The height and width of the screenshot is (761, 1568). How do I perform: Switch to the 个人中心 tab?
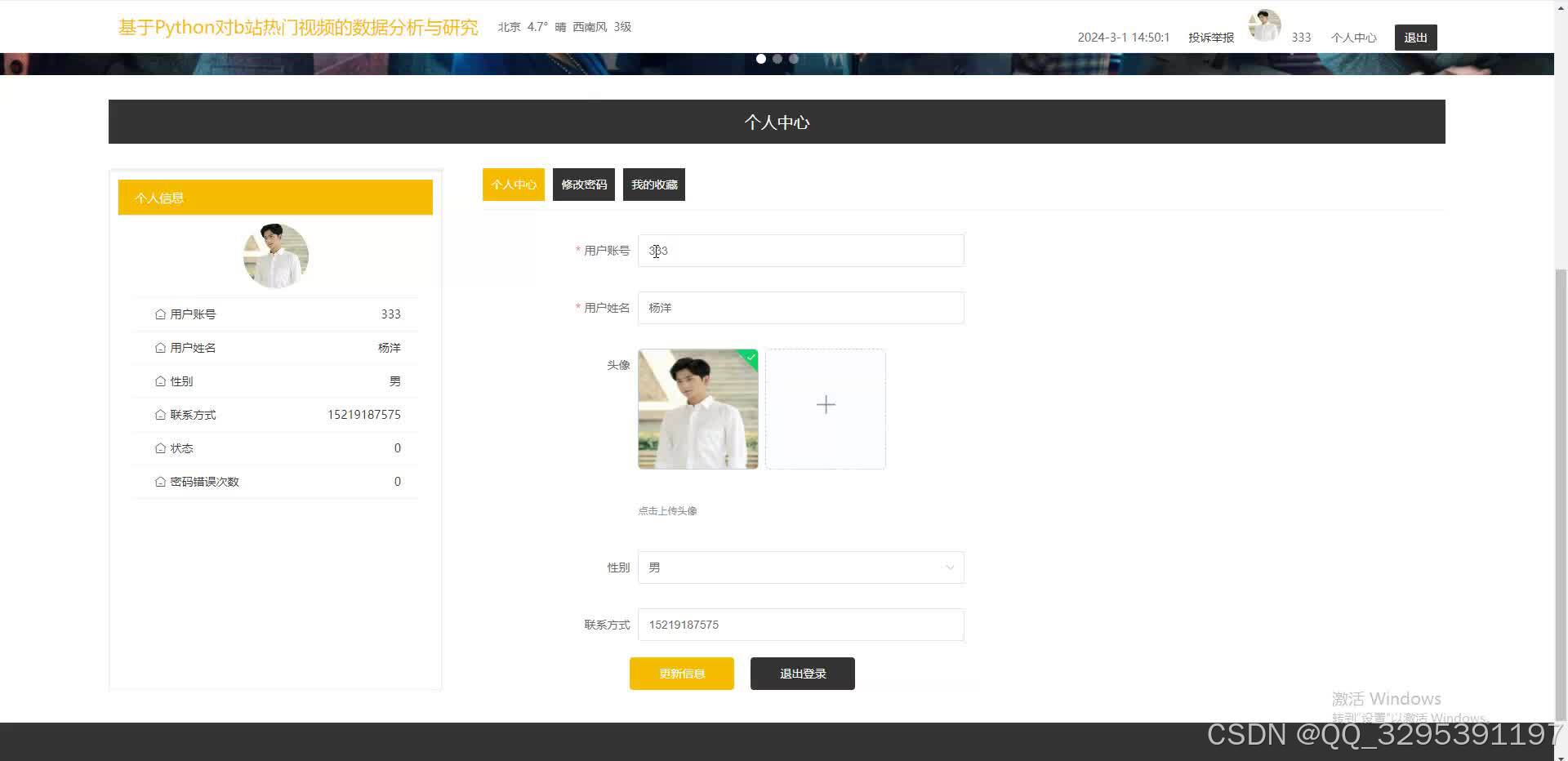(514, 185)
